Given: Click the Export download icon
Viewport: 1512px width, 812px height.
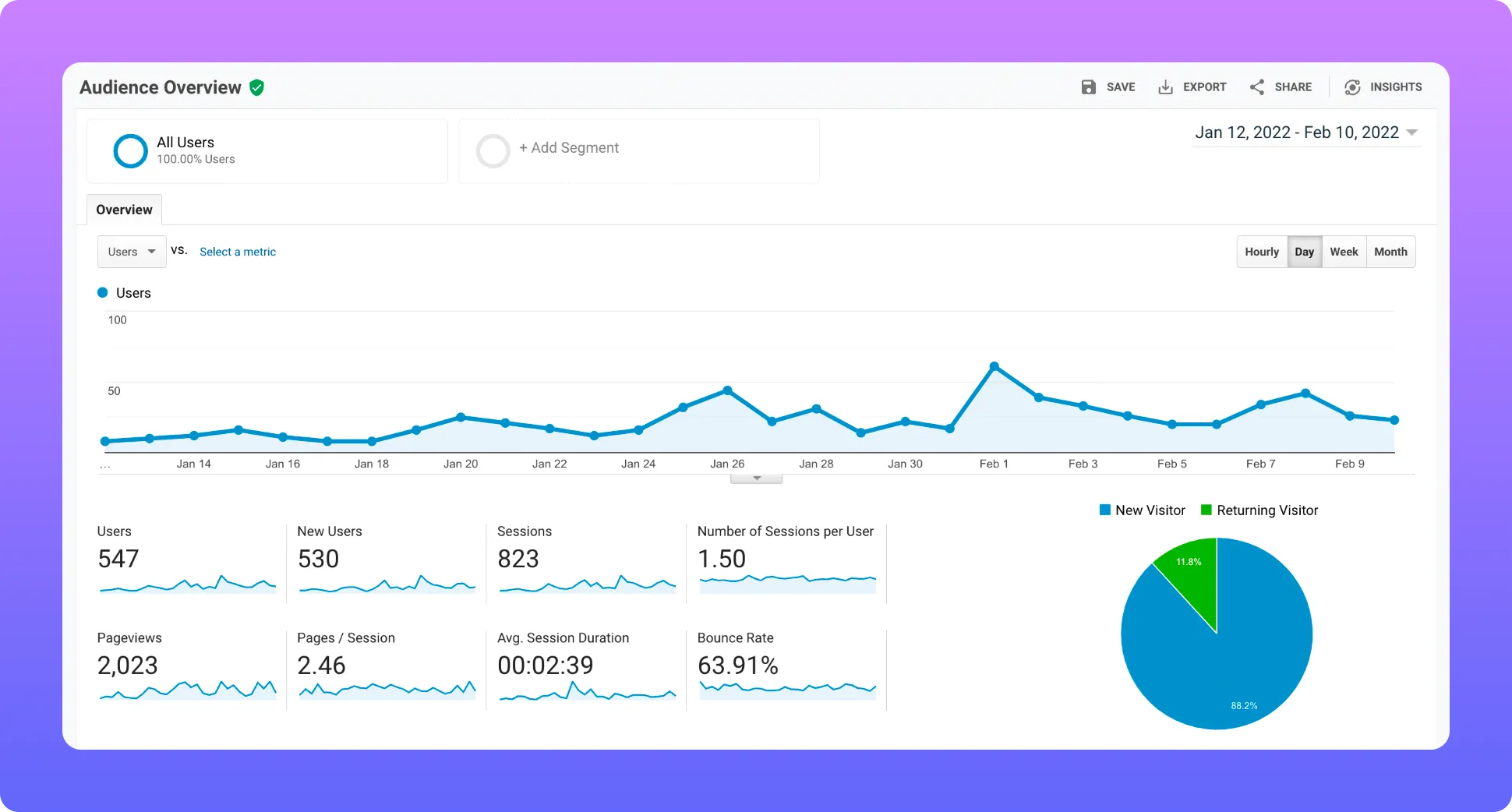Looking at the screenshot, I should click(x=1165, y=87).
